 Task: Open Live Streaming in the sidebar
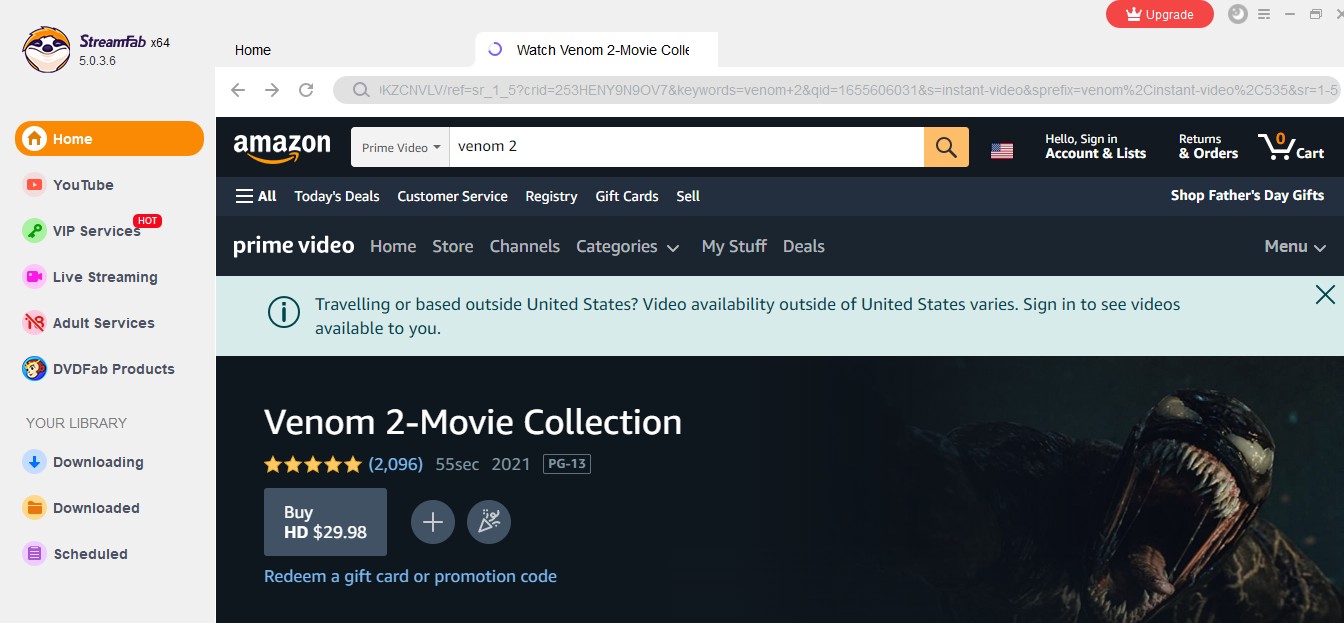pyautogui.click(x=105, y=277)
